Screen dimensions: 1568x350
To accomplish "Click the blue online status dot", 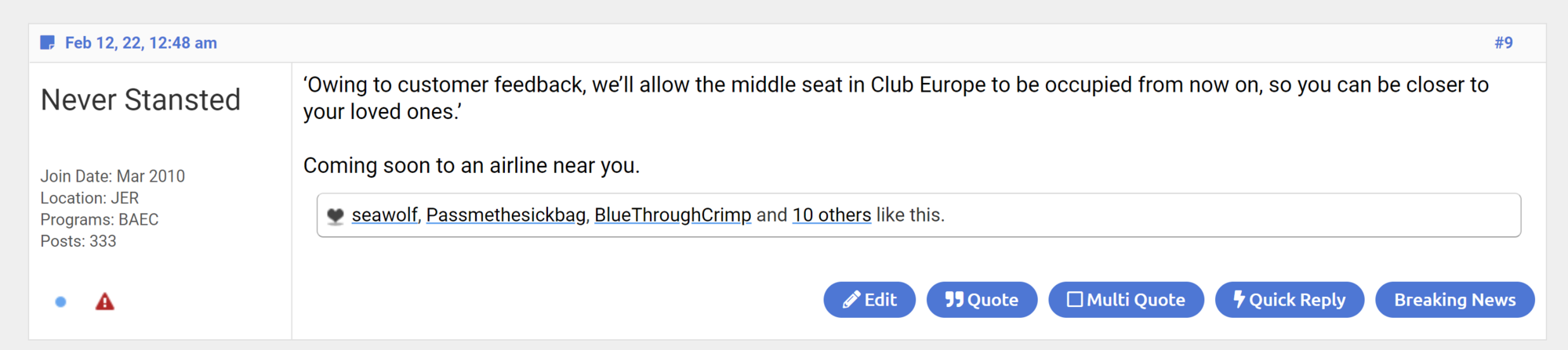I will point(60,301).
